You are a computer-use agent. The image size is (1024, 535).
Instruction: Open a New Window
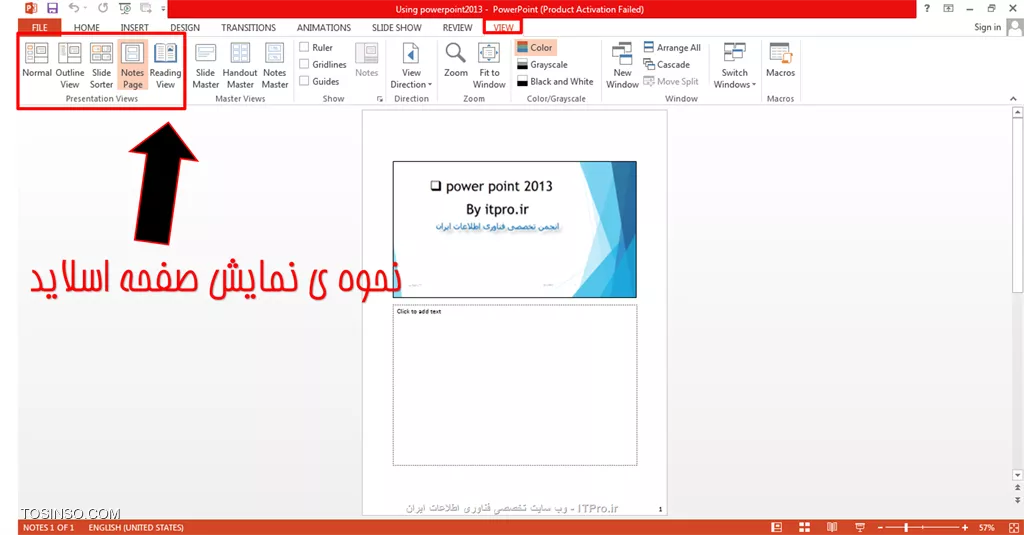(x=622, y=65)
